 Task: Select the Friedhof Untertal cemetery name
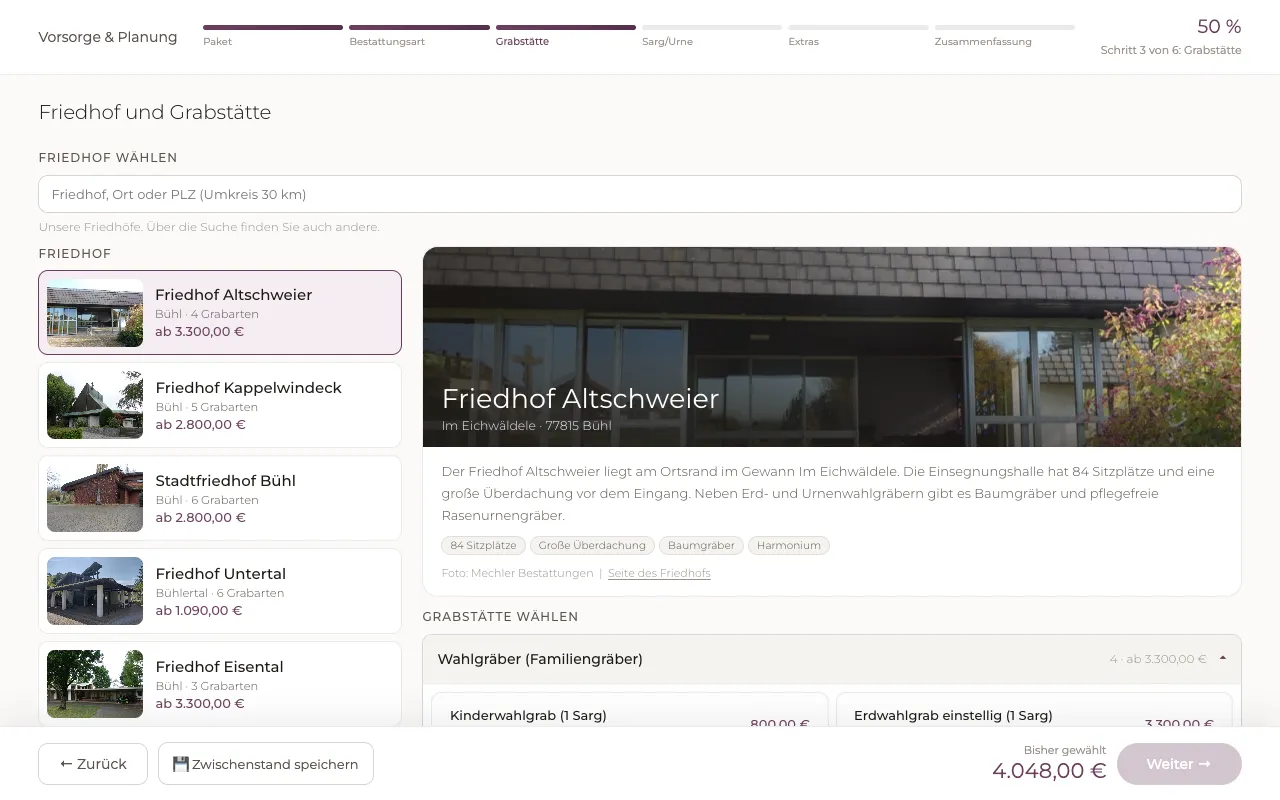click(221, 574)
